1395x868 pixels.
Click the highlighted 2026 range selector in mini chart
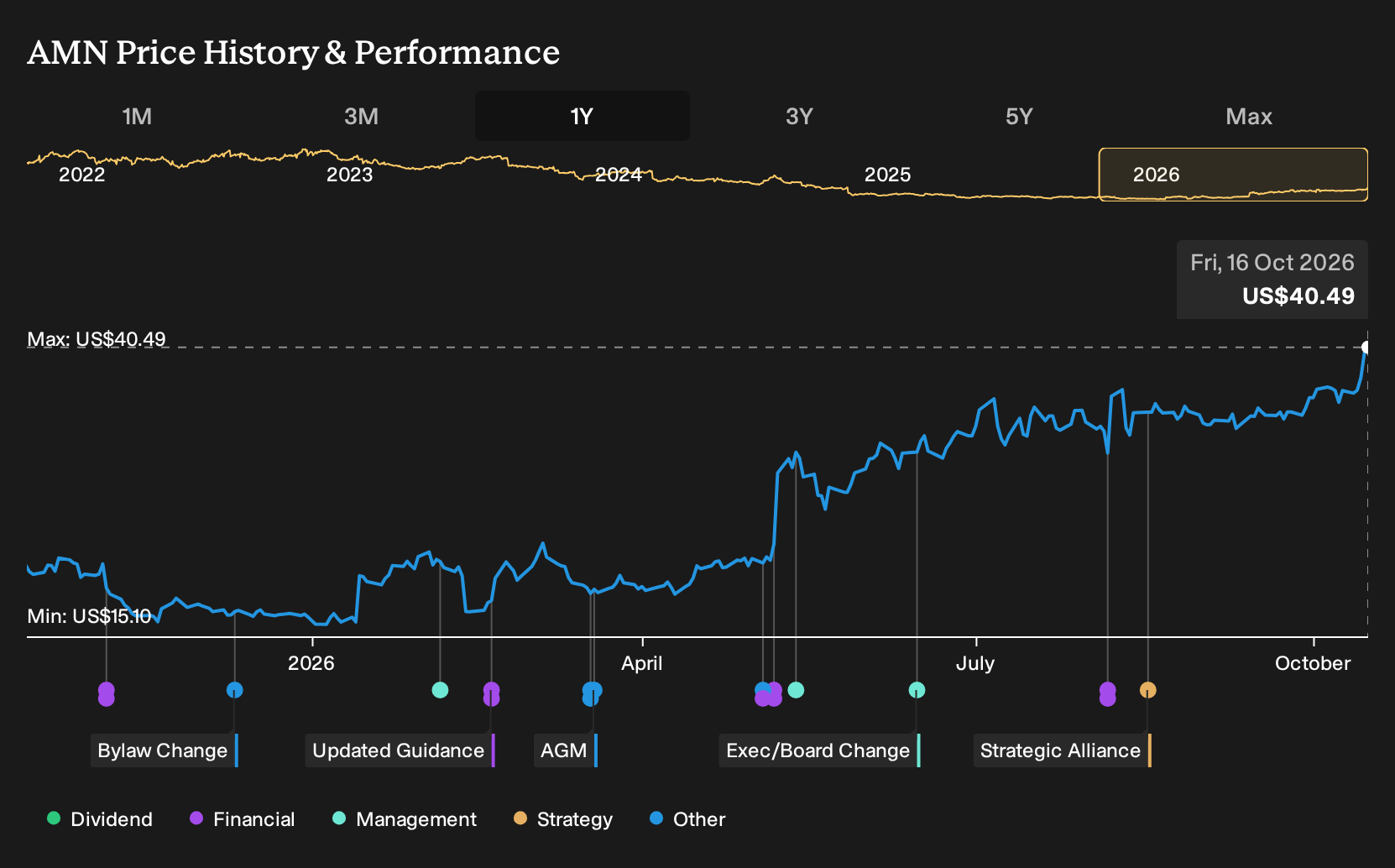1233,175
